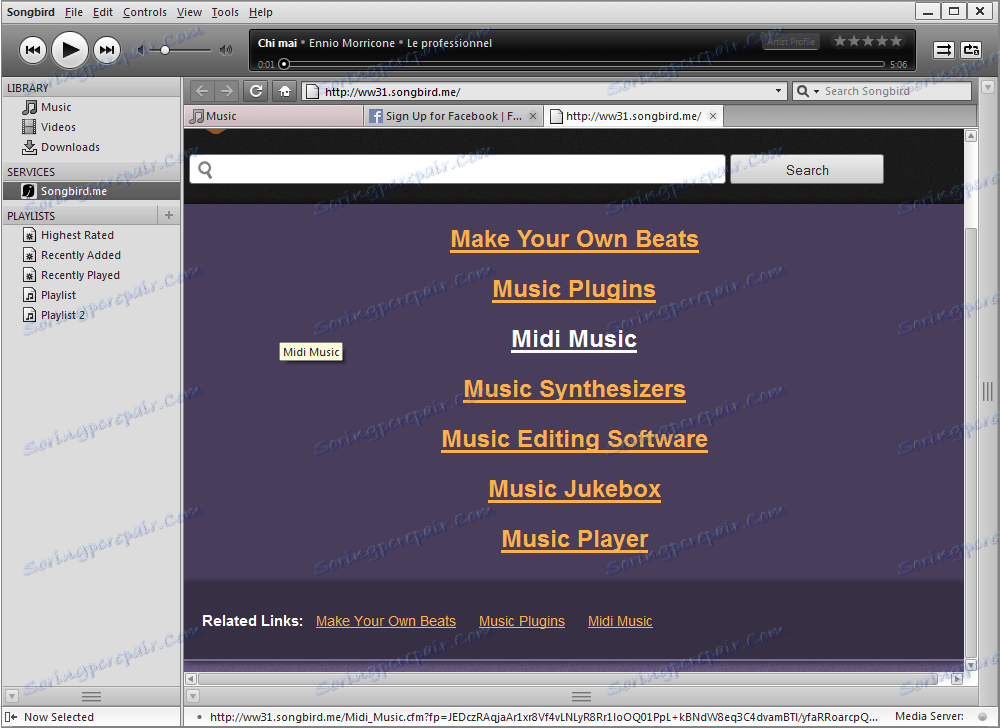Screen dimensions: 1000x728
Task: Click the horizontal scrollbar right arrow
Action: [957, 678]
